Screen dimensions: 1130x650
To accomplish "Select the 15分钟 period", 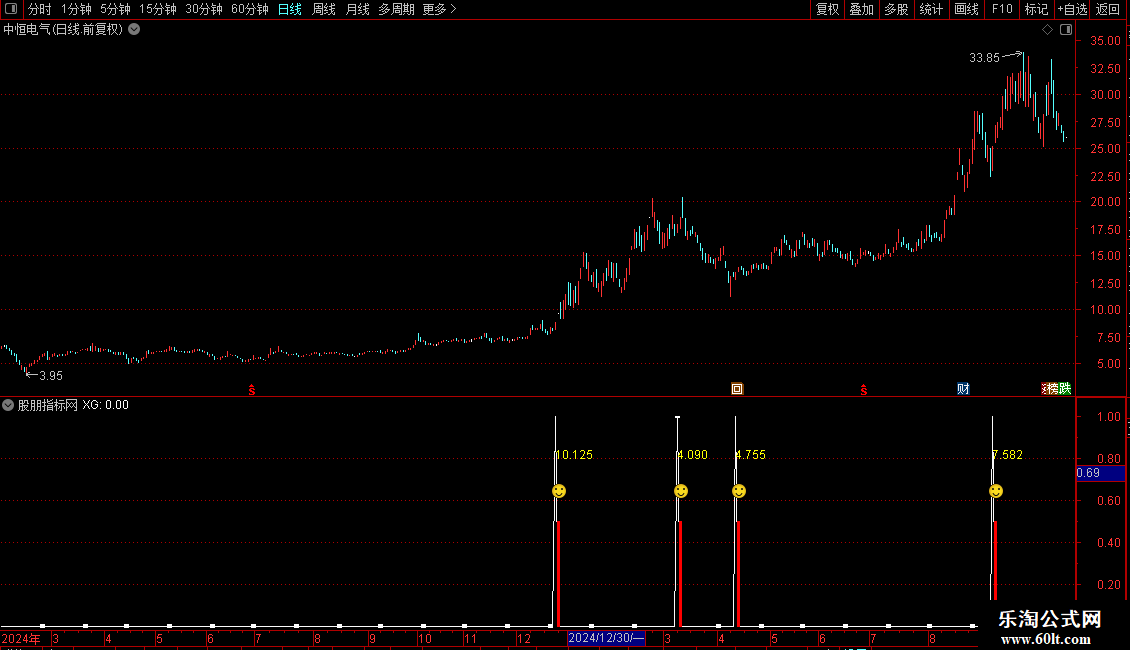I will tap(158, 9).
